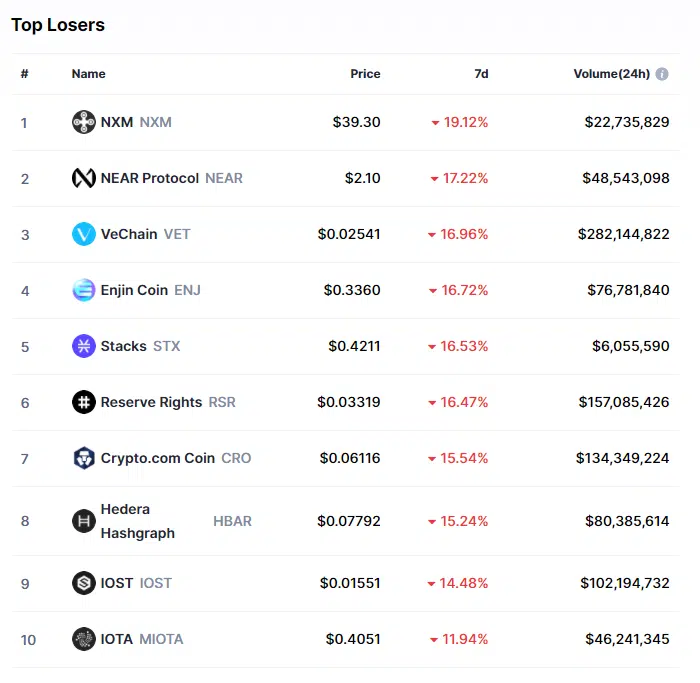Click the Enjin Coin logo icon
This screenshot has width=700, height=683.
click(x=84, y=290)
